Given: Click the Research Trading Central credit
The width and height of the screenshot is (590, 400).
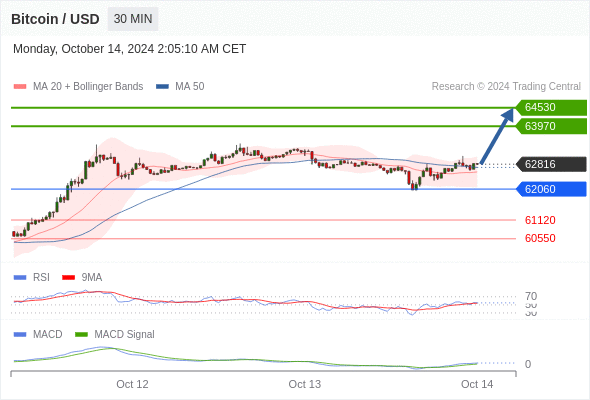Looking at the screenshot, I should point(506,87).
